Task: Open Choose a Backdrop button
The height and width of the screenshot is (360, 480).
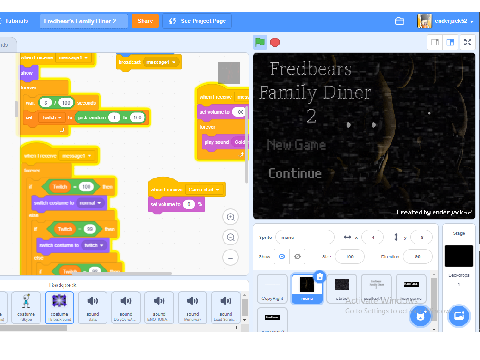Action: coord(459,316)
